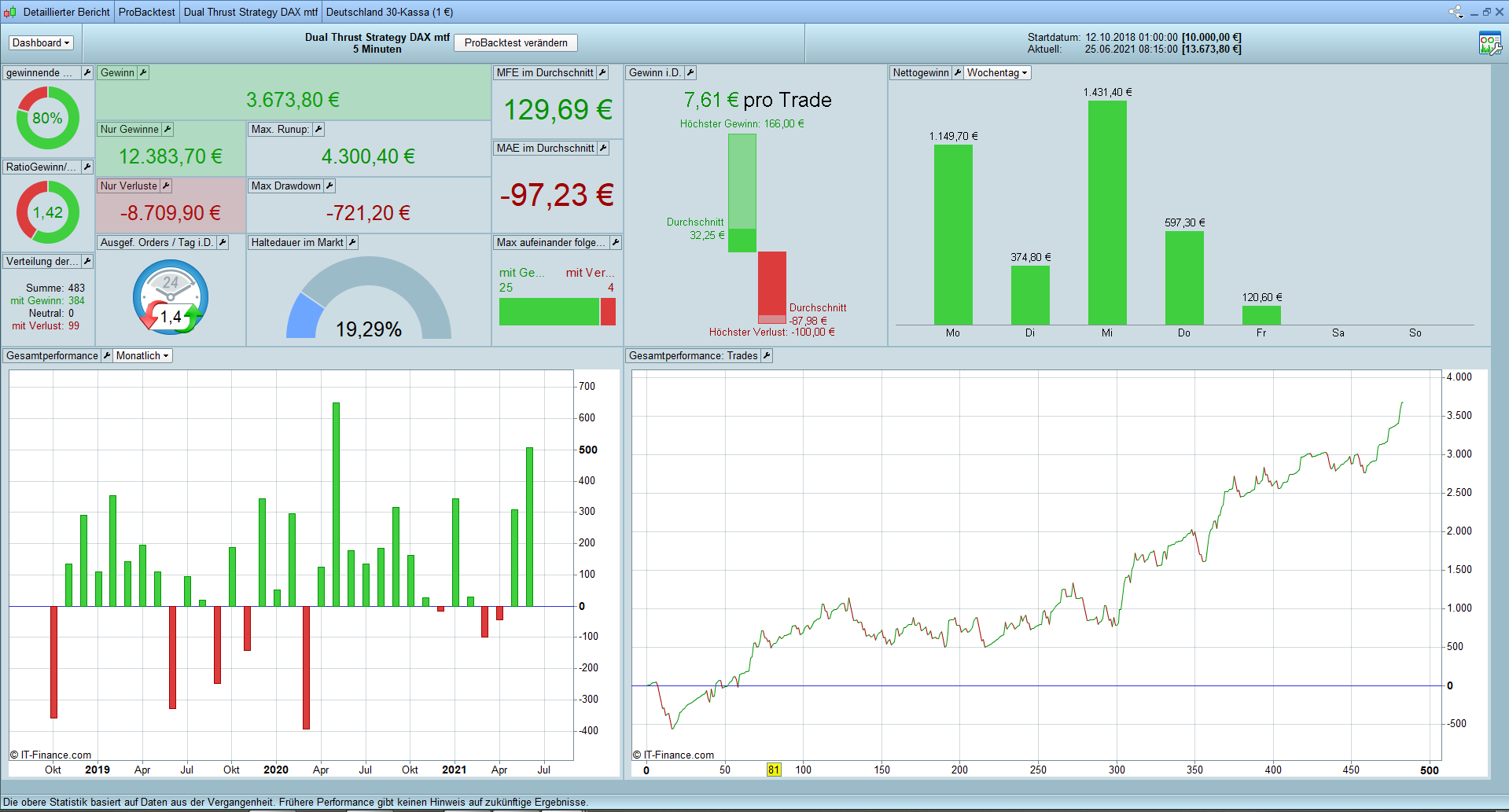Click the Thursday bar labeled 597,30 €
Viewport: 1509px width, 812px height.
click(1184, 278)
